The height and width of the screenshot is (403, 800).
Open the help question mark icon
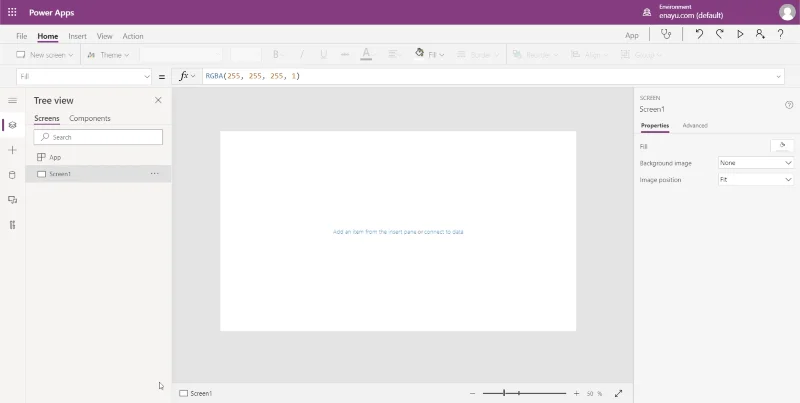point(780,34)
